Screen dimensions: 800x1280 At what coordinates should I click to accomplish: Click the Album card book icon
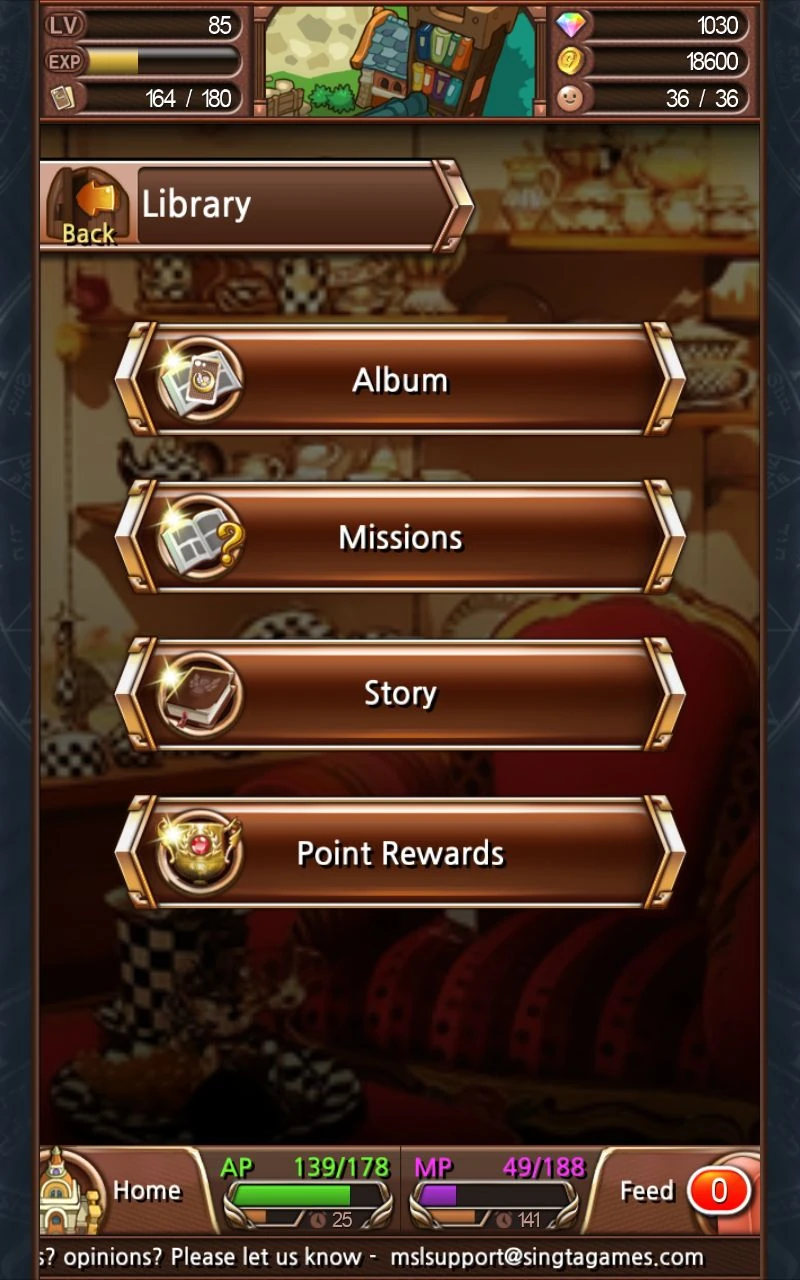click(199, 380)
